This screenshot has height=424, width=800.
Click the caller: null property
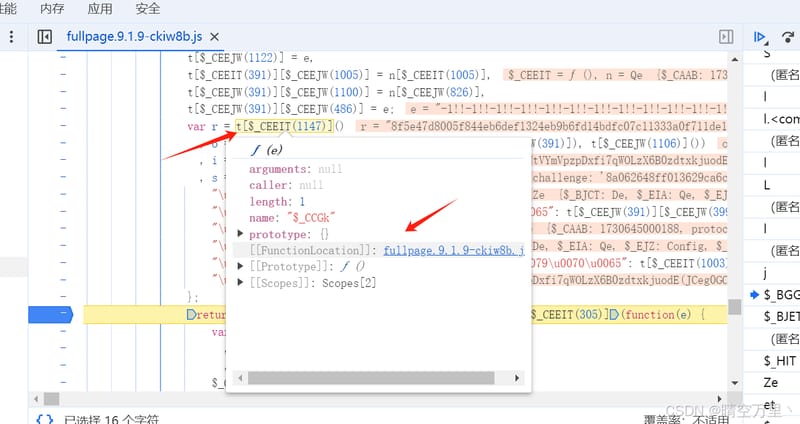pyautogui.click(x=286, y=185)
